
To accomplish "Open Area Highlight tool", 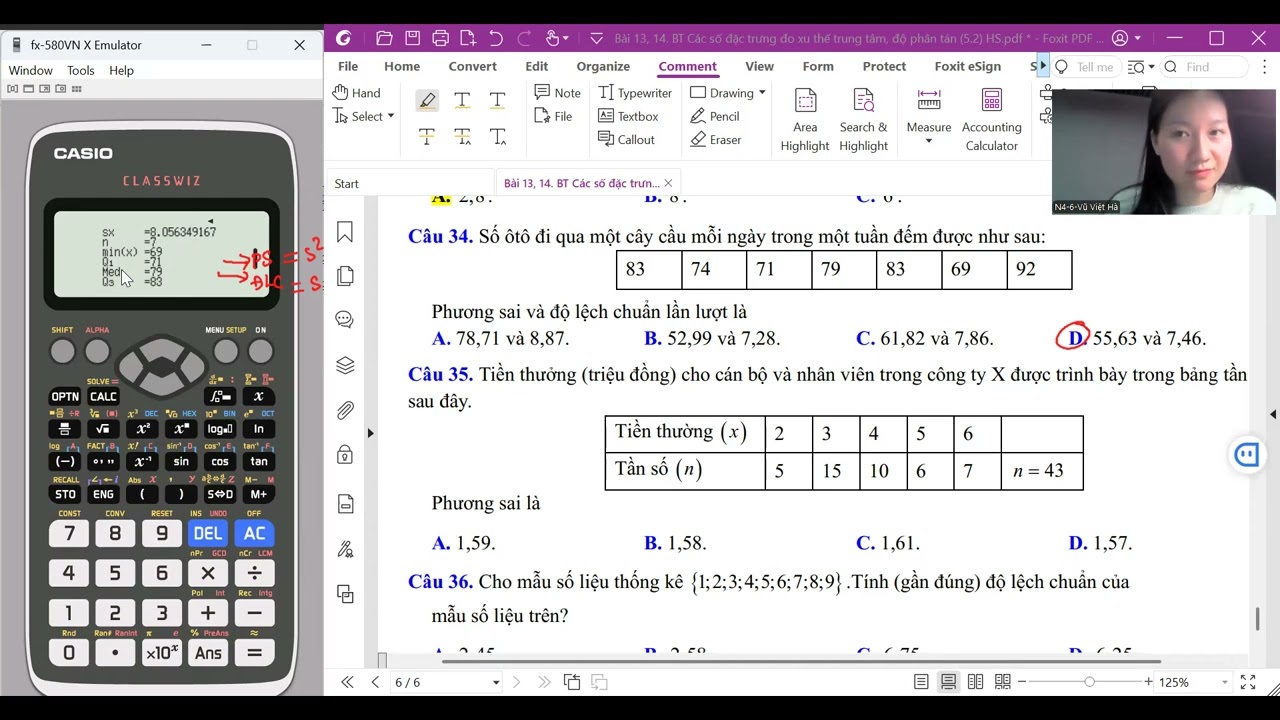I will click(x=805, y=120).
